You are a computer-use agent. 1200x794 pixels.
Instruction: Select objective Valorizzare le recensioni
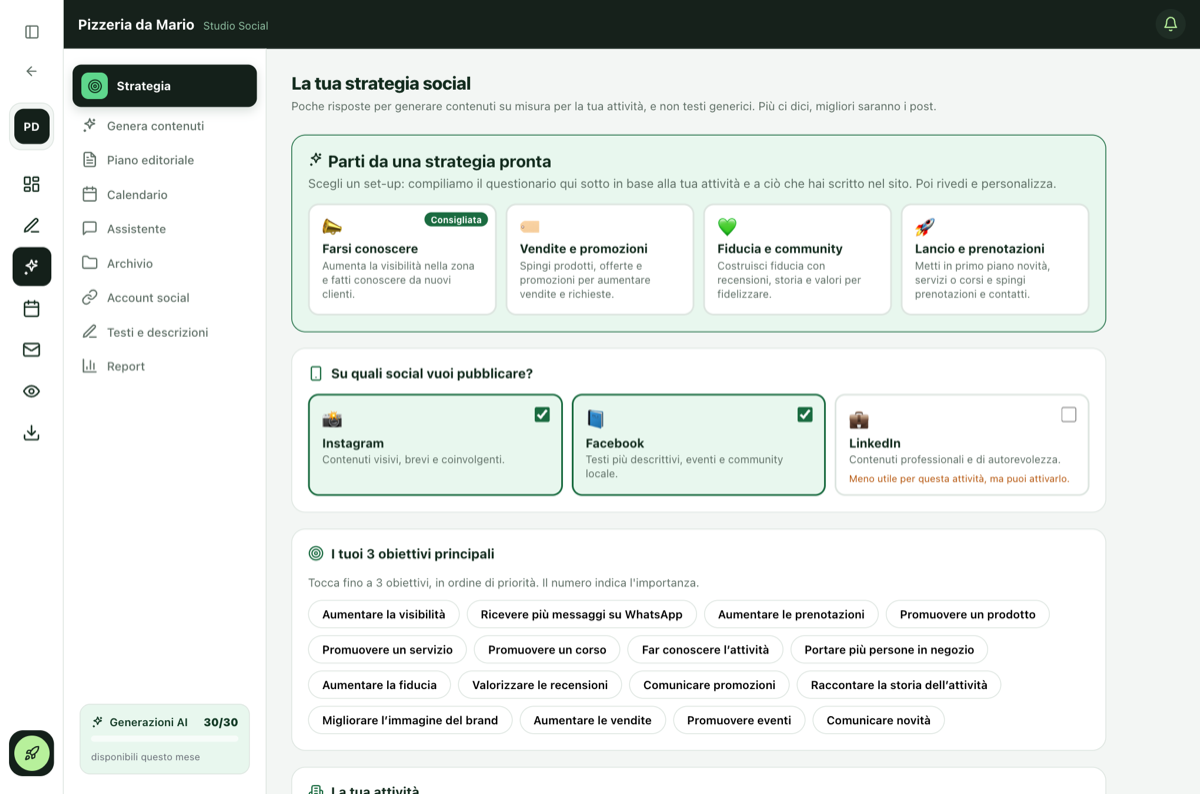[540, 685]
